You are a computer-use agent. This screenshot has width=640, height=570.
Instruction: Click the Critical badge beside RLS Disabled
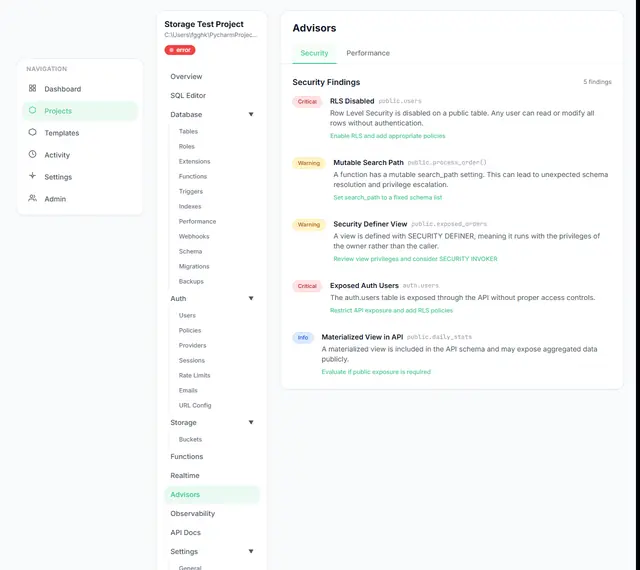pos(307,102)
